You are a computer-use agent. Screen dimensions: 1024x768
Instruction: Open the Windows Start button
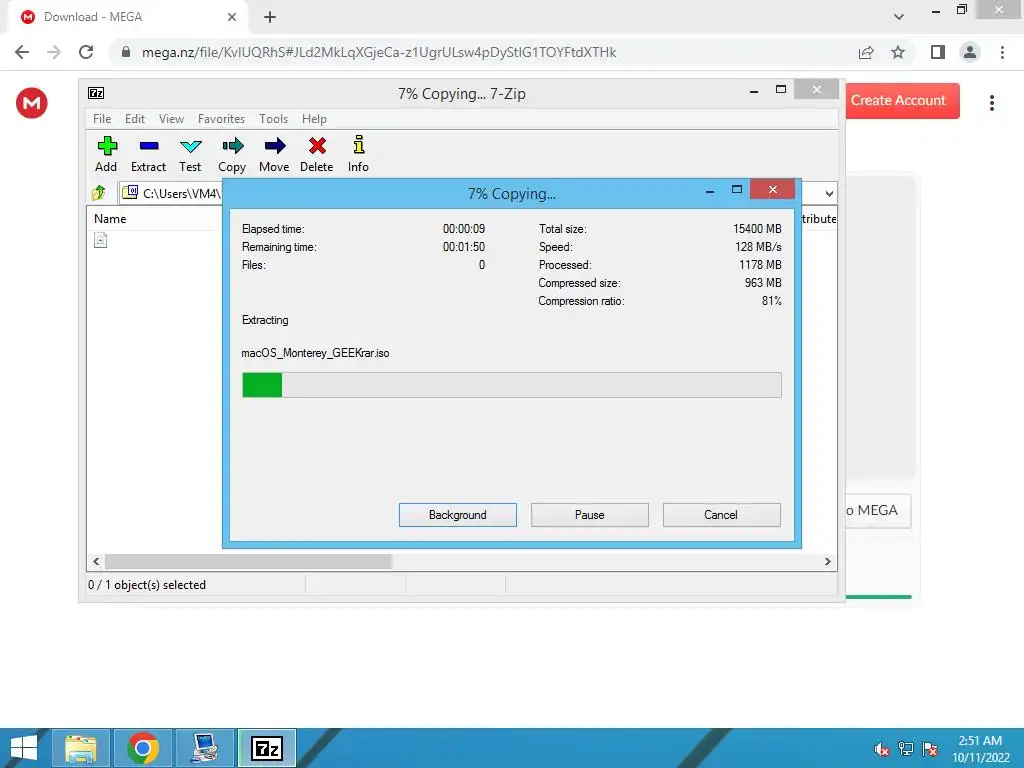click(x=24, y=748)
